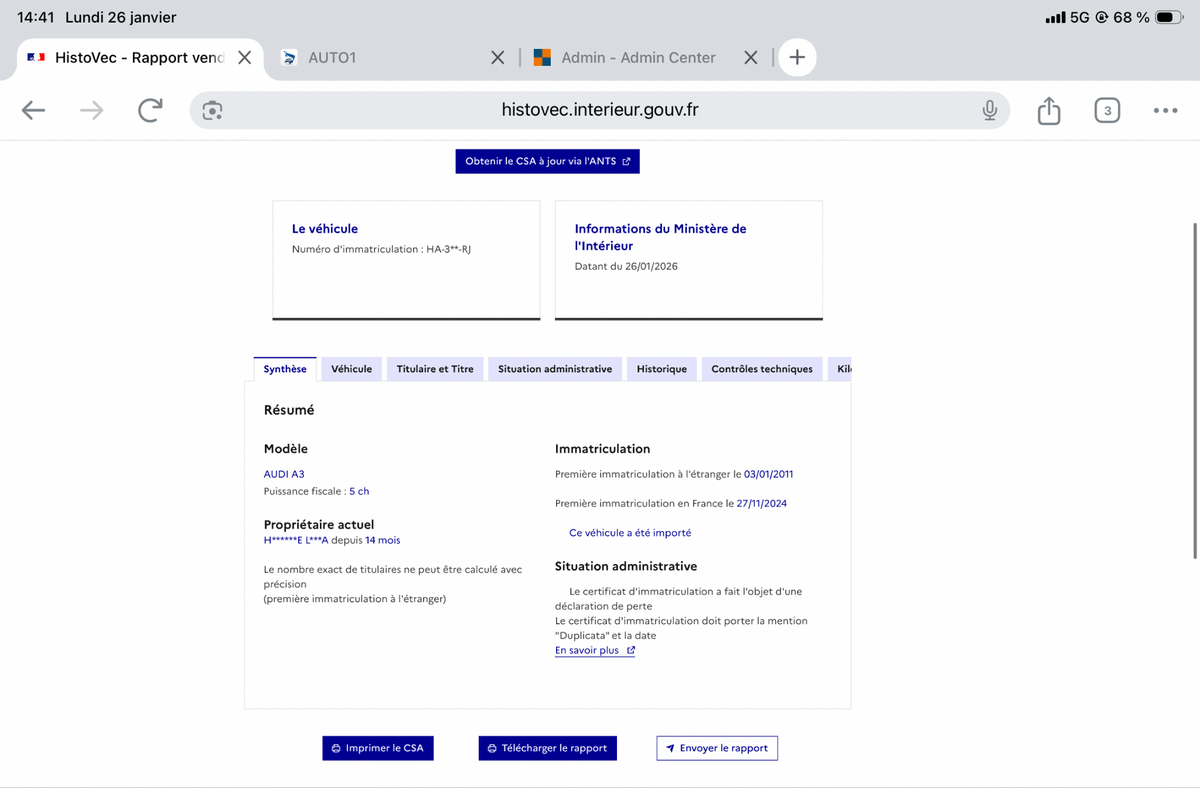Reload the page with refresh icon

150,111
